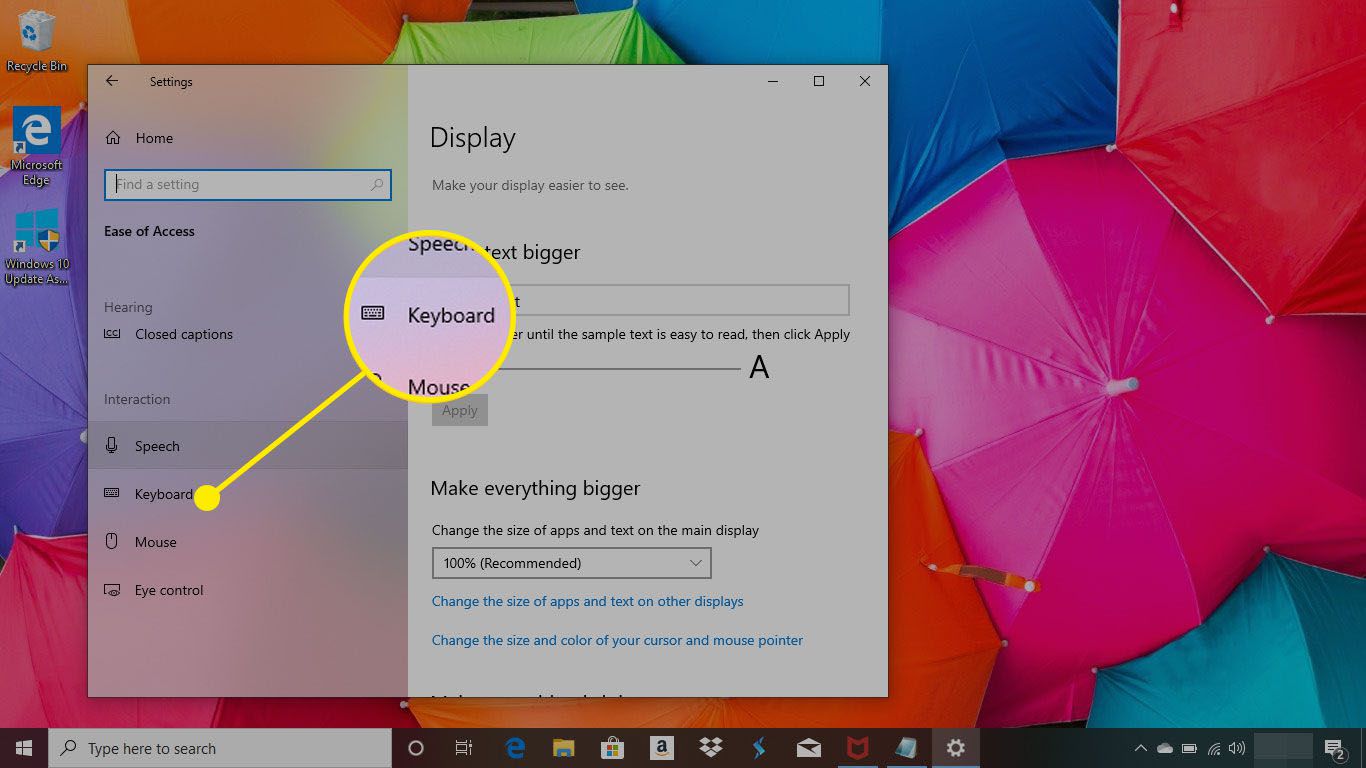Open Amazon app on the taskbar
1366x768 pixels.
[662, 748]
